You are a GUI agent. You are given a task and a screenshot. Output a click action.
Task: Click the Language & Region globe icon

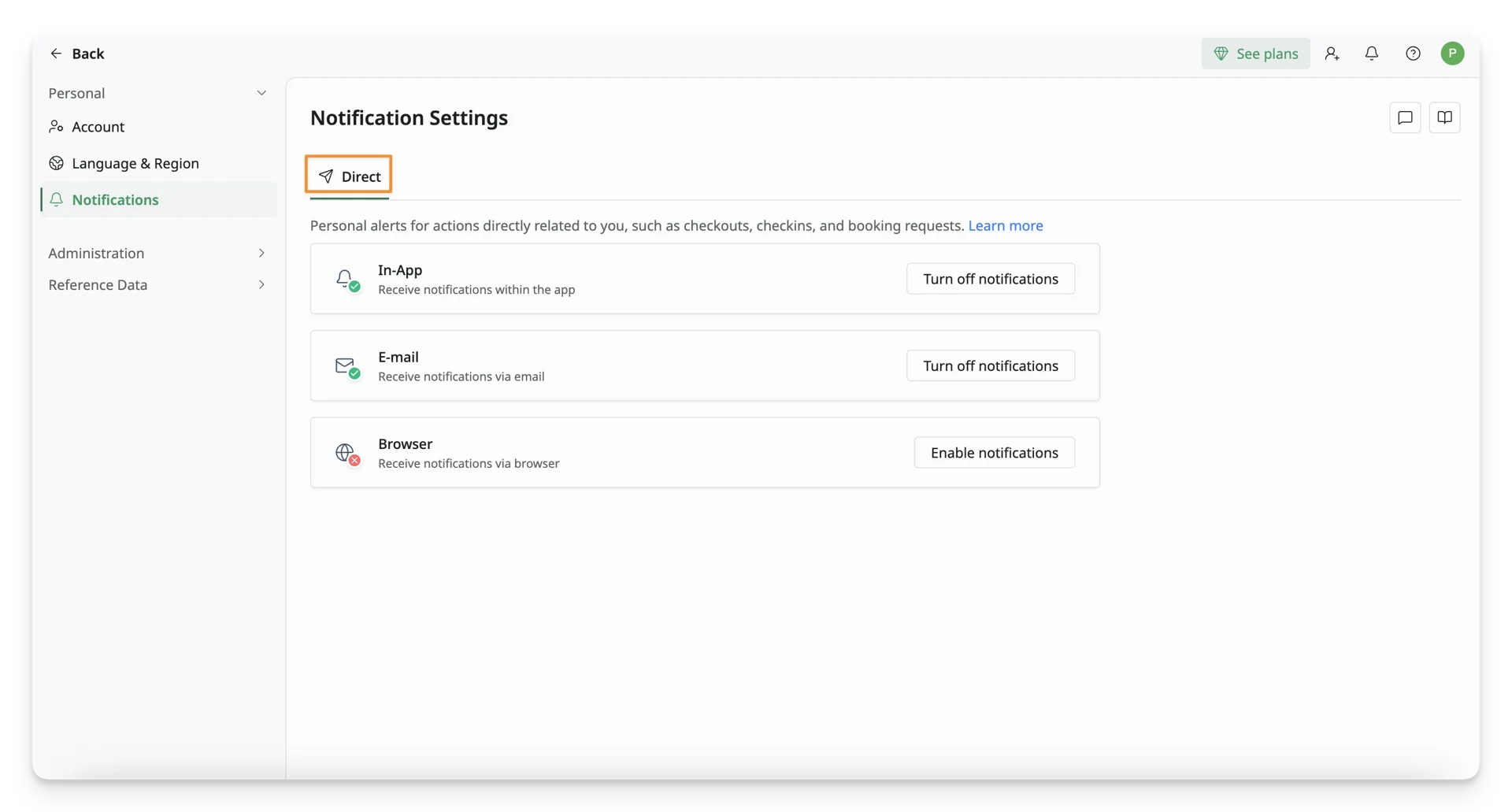click(x=56, y=163)
